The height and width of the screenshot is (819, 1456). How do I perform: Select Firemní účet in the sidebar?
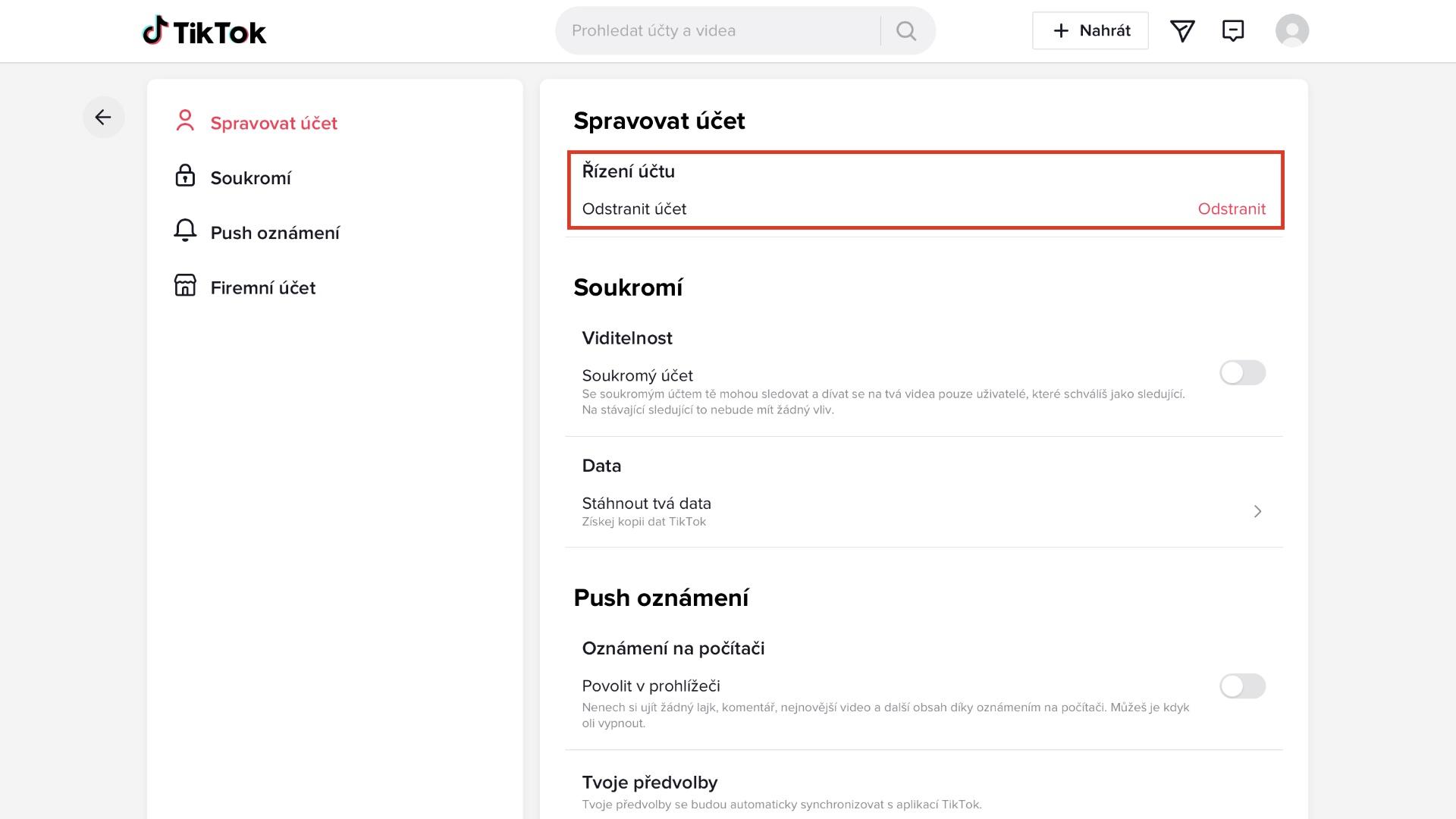tap(263, 288)
